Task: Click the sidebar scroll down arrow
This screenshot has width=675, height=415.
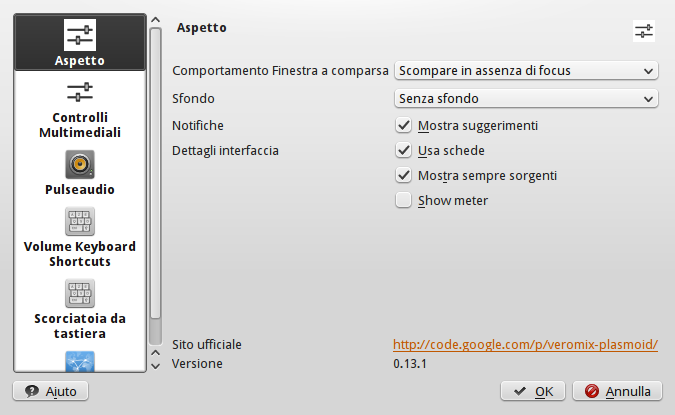Action: tap(155, 367)
